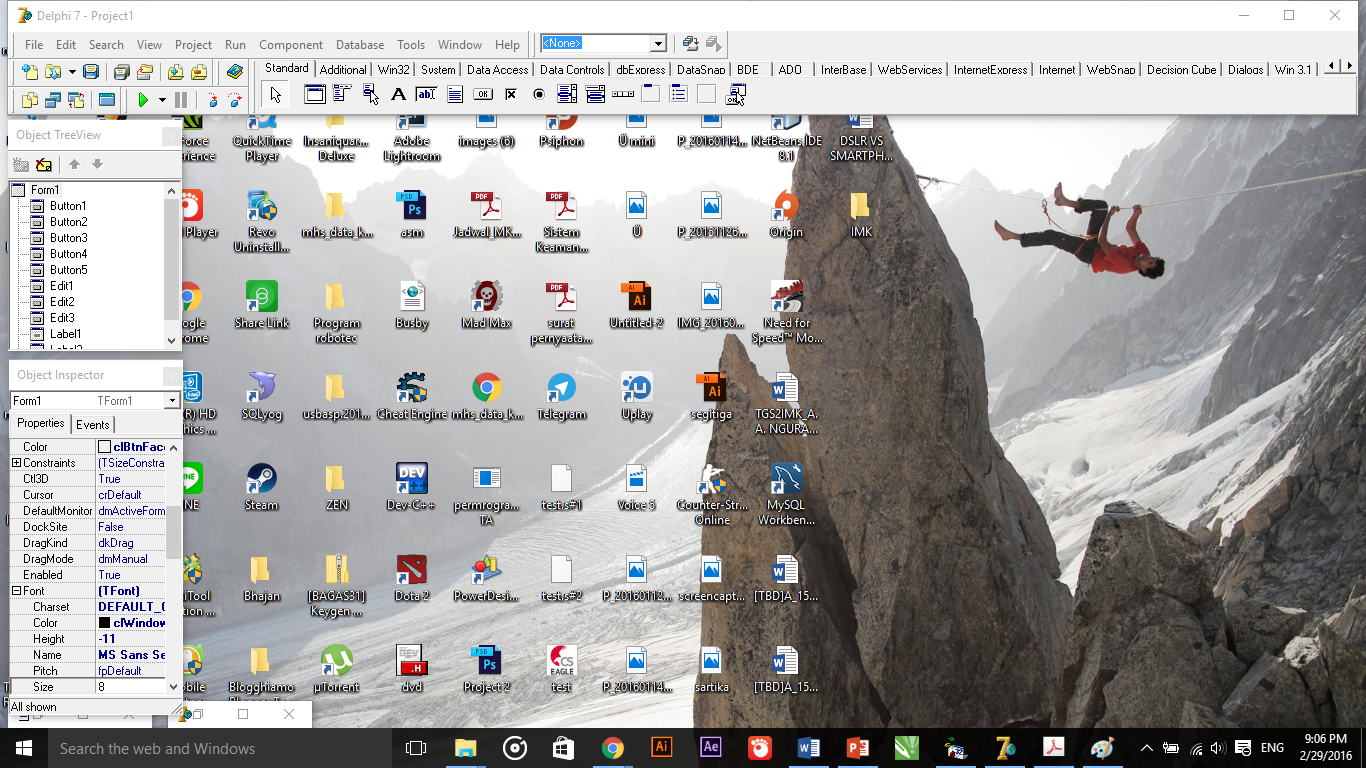Select the CheckBox component in palette
The height and width of the screenshot is (768, 1366).
pos(511,95)
